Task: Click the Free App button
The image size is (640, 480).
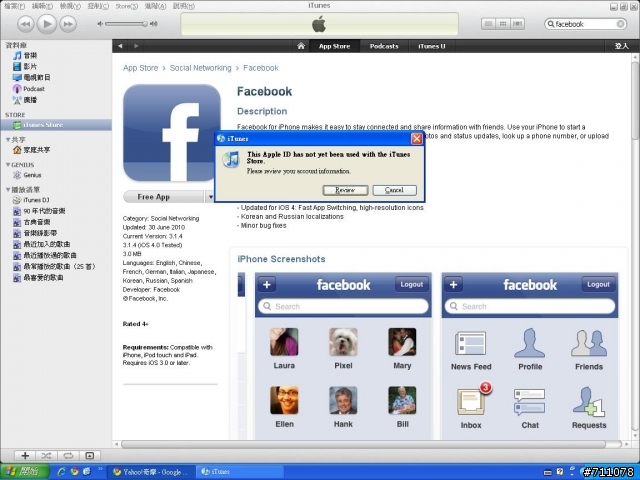Action: tap(163, 197)
